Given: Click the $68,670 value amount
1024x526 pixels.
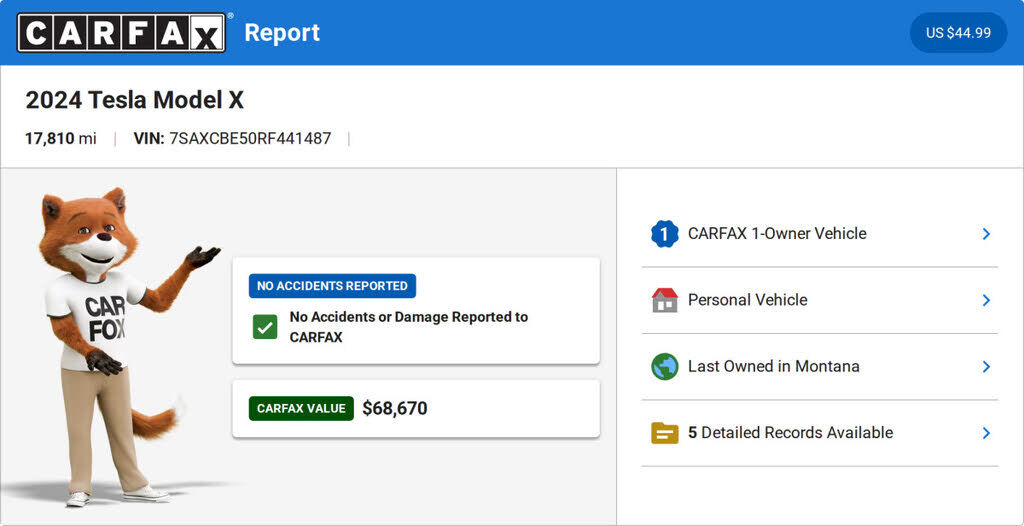Looking at the screenshot, I should coord(395,408).
